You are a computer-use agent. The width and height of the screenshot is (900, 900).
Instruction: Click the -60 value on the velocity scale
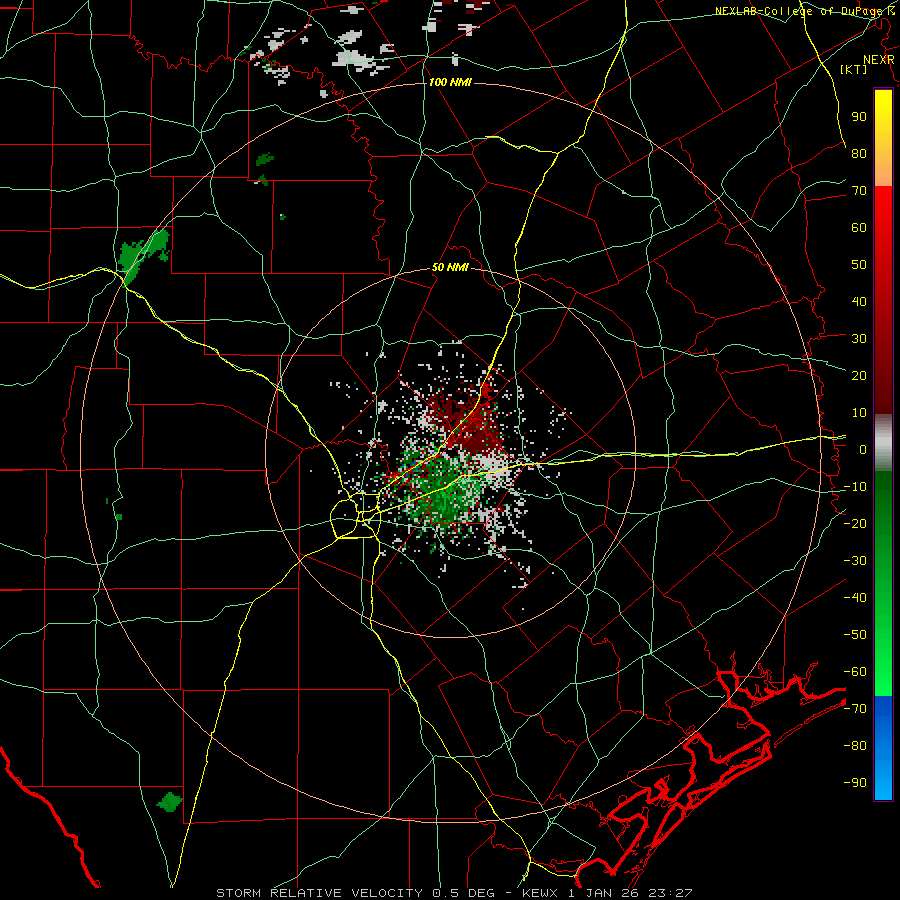(x=855, y=672)
